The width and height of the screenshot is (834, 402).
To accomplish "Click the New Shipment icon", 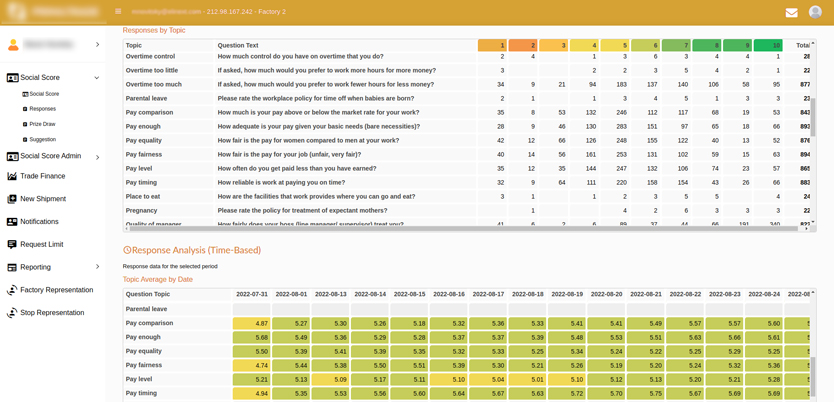I will tap(12, 199).
